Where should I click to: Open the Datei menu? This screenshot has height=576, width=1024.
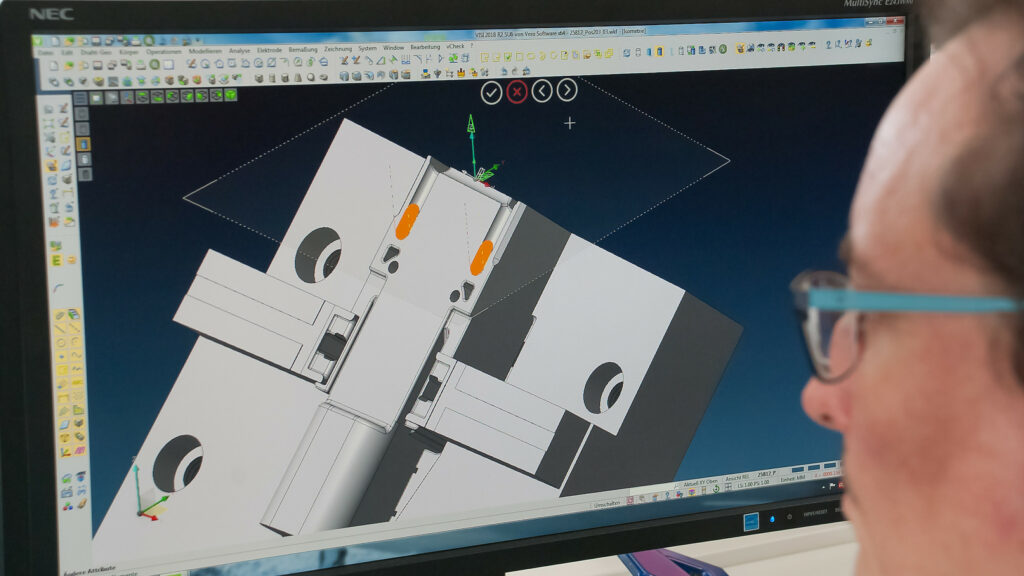coord(46,52)
